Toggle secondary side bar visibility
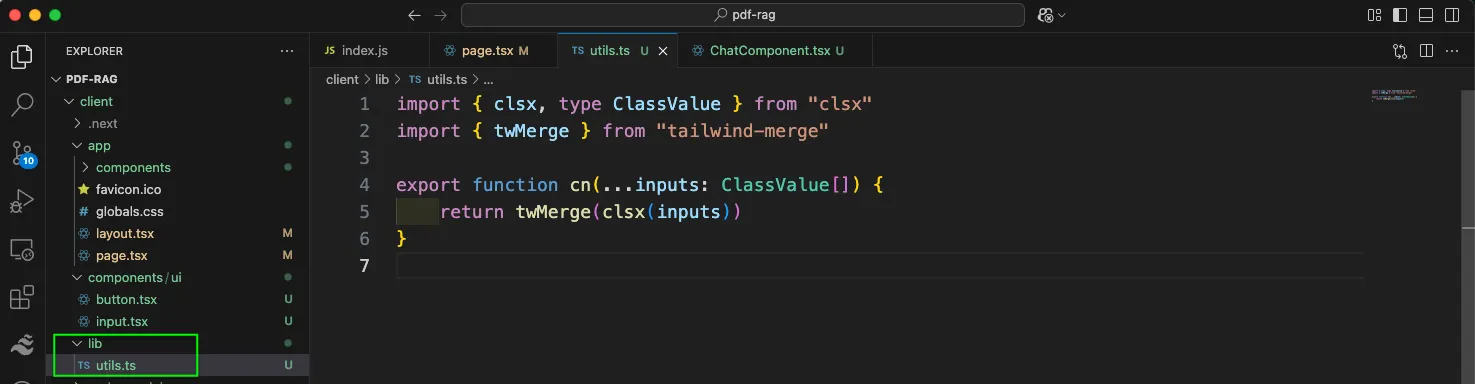 click(1453, 15)
